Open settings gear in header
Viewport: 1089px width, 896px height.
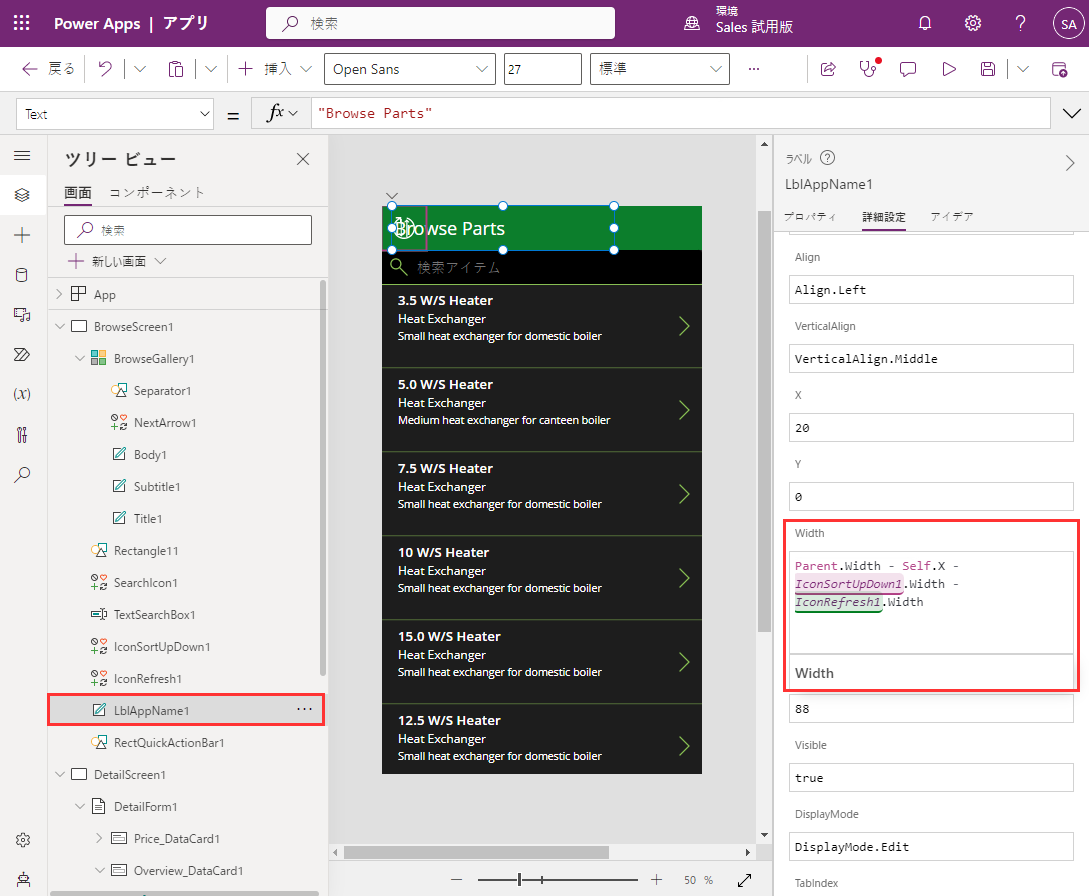[x=972, y=24]
